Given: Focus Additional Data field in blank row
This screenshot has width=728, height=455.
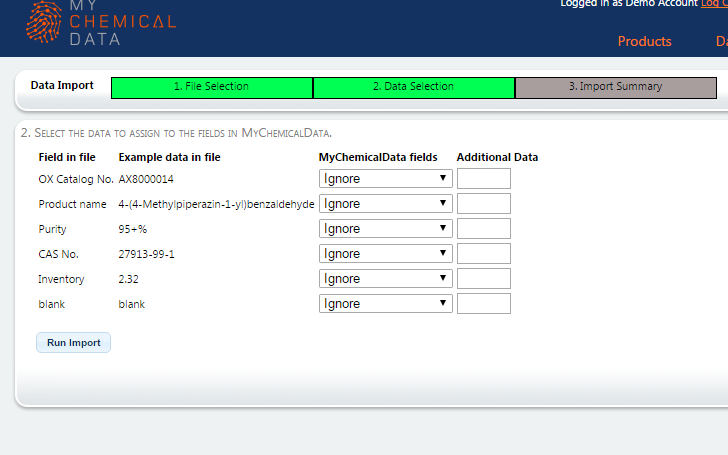Looking at the screenshot, I should [x=484, y=304].
